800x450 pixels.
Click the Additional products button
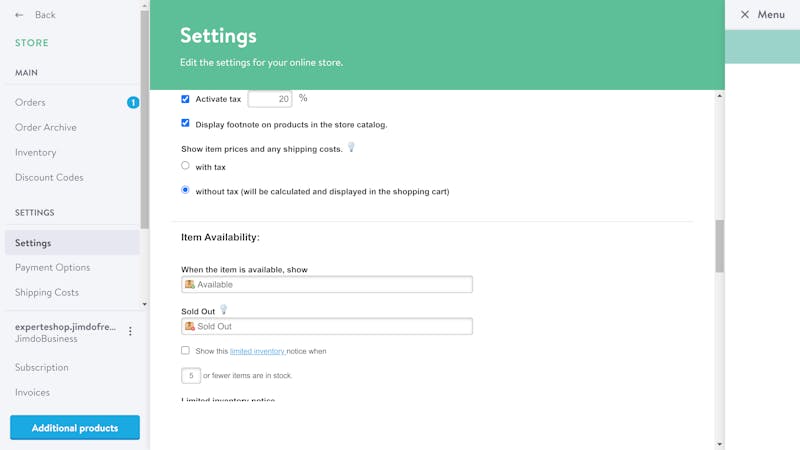pos(75,428)
